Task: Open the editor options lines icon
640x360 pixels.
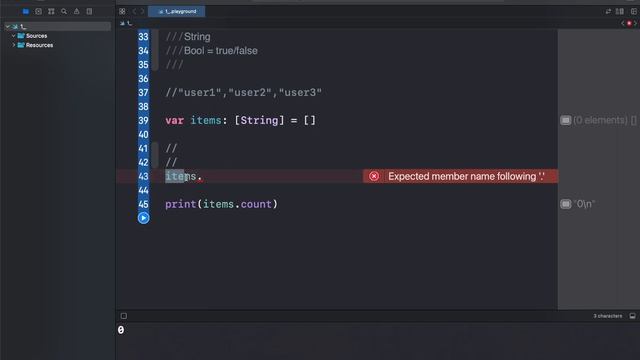Action: click(620, 11)
